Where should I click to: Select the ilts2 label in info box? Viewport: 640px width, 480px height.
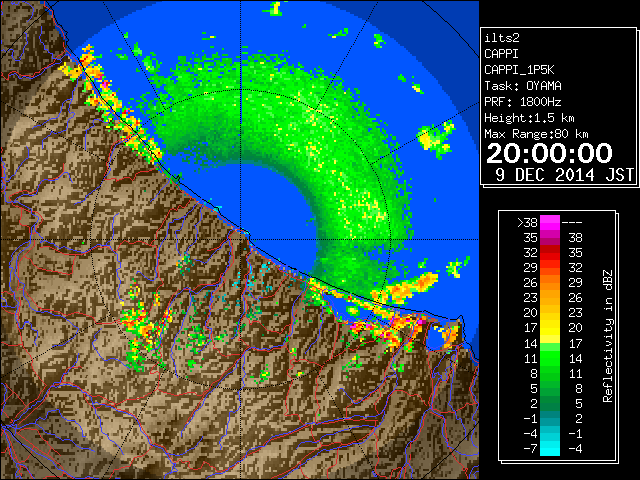click(502, 38)
